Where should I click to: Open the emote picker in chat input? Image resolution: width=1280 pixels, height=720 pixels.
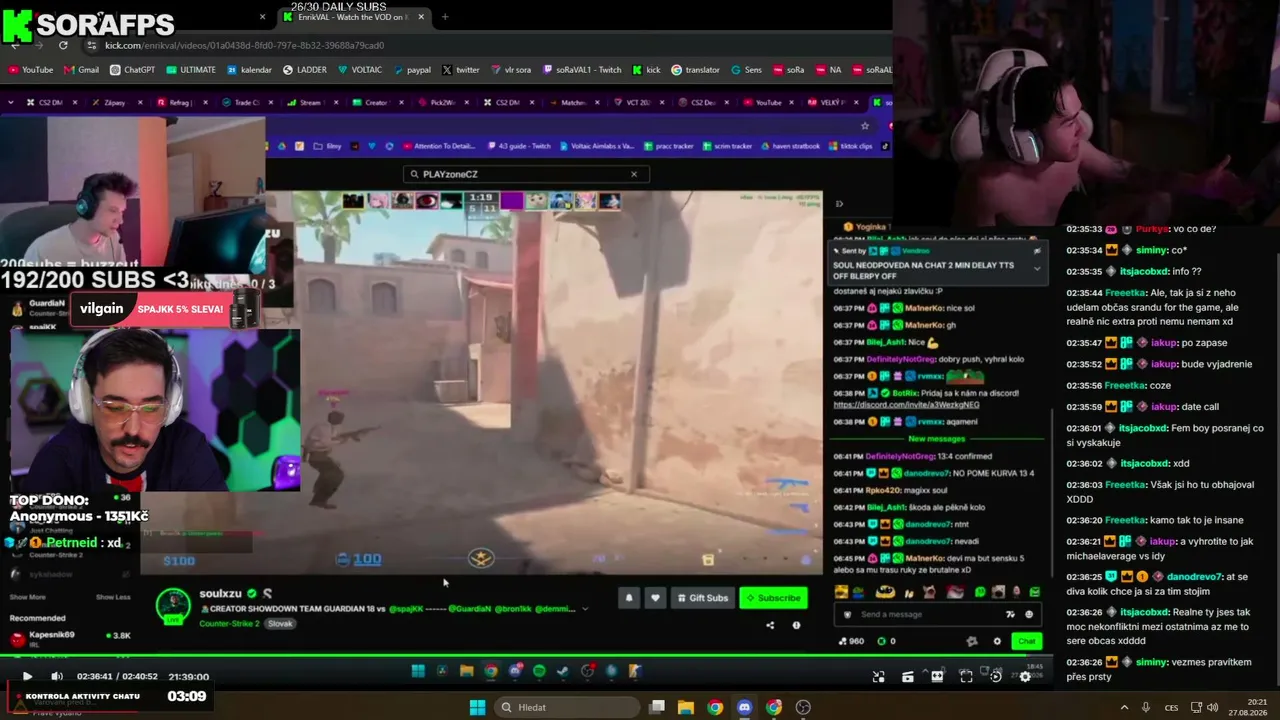point(1029,614)
